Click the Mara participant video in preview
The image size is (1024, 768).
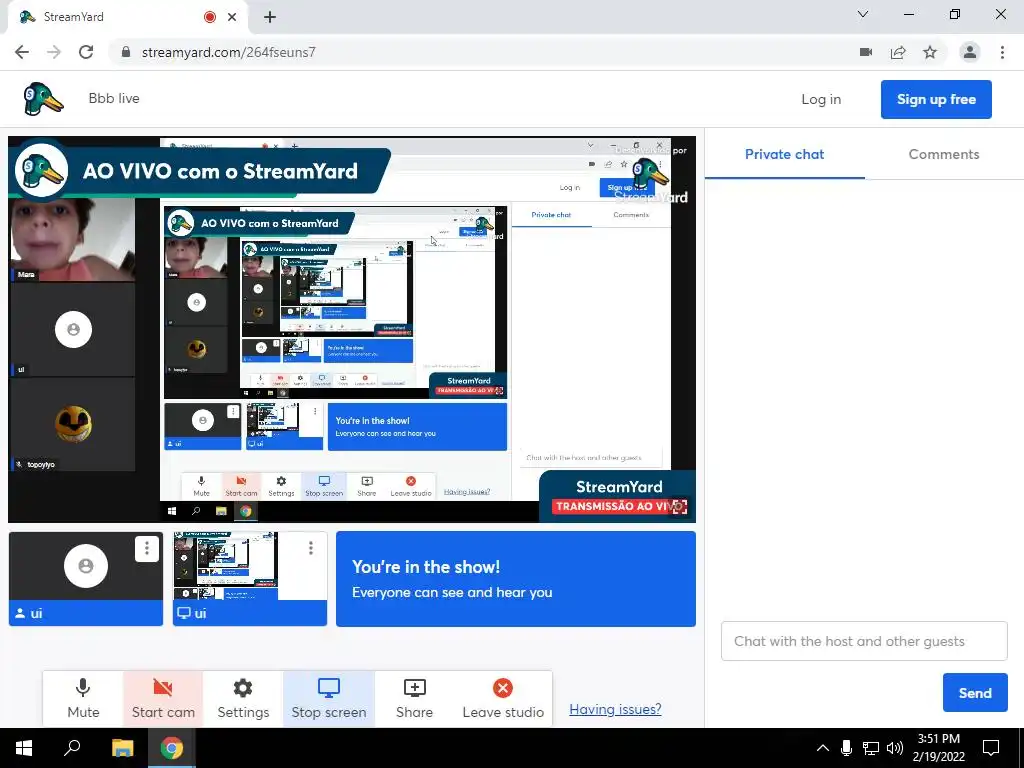[72, 239]
